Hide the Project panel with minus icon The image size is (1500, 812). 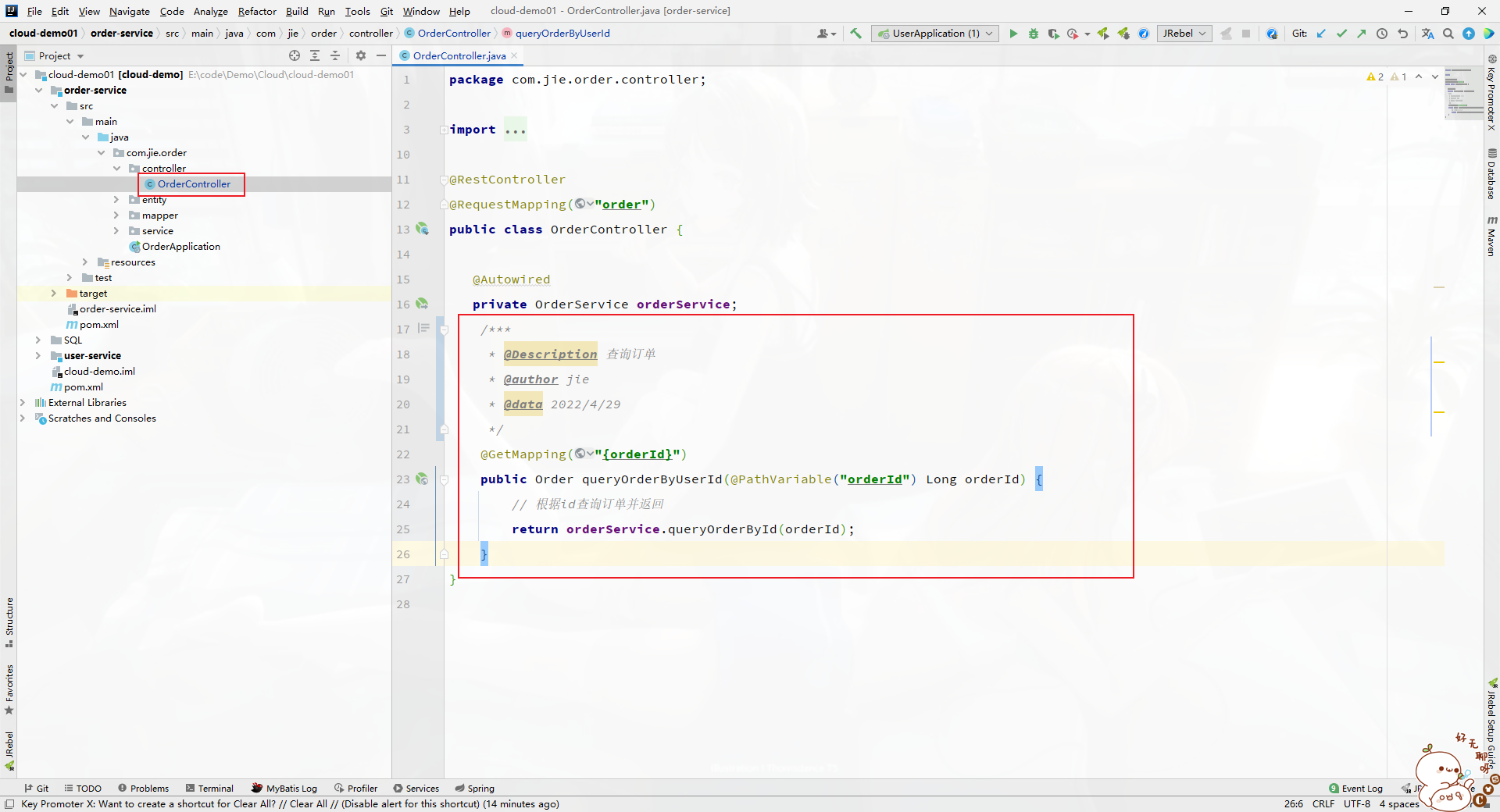click(381, 55)
